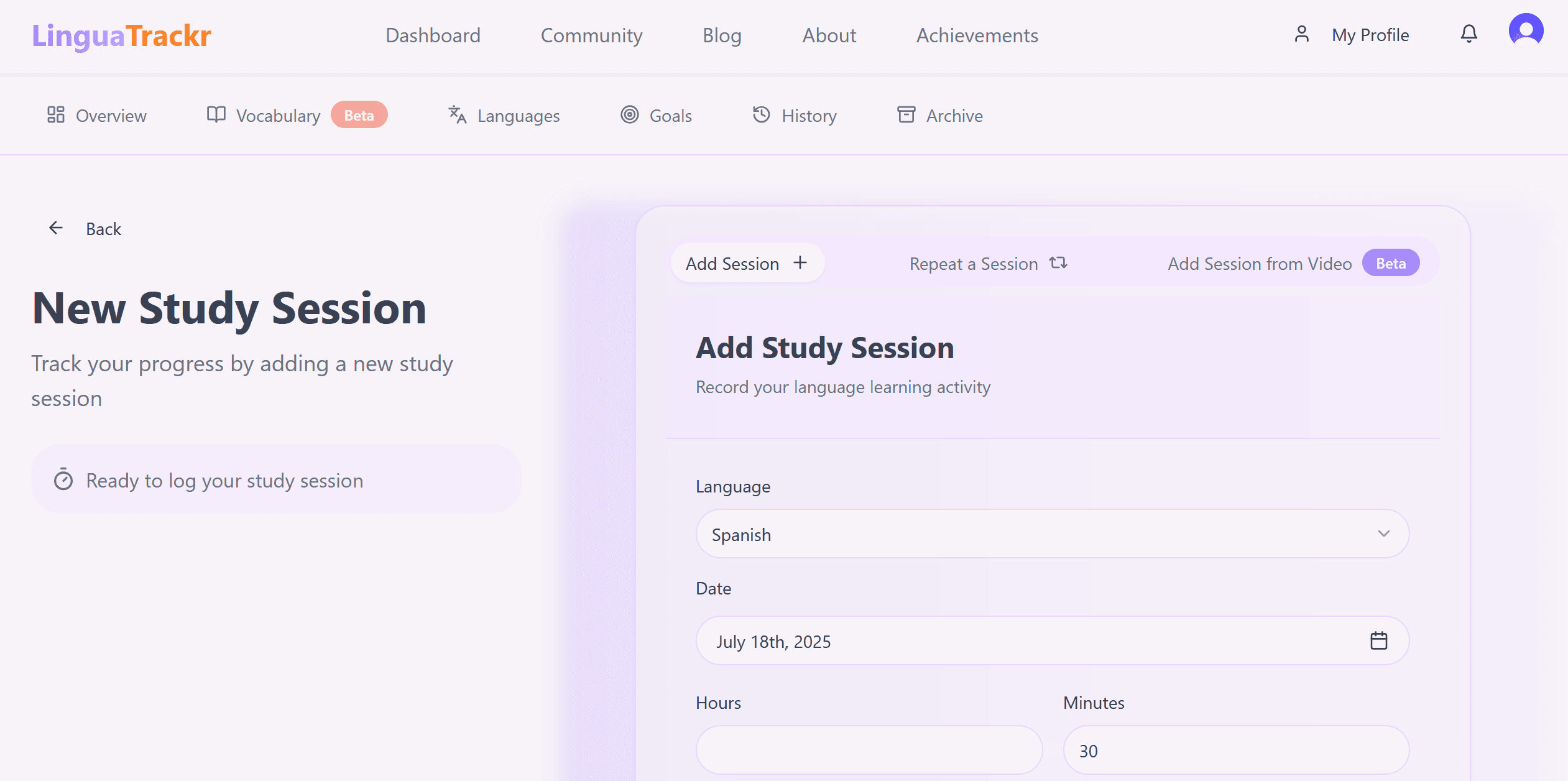Click the notification bell icon
1568x781 pixels.
1469,34
